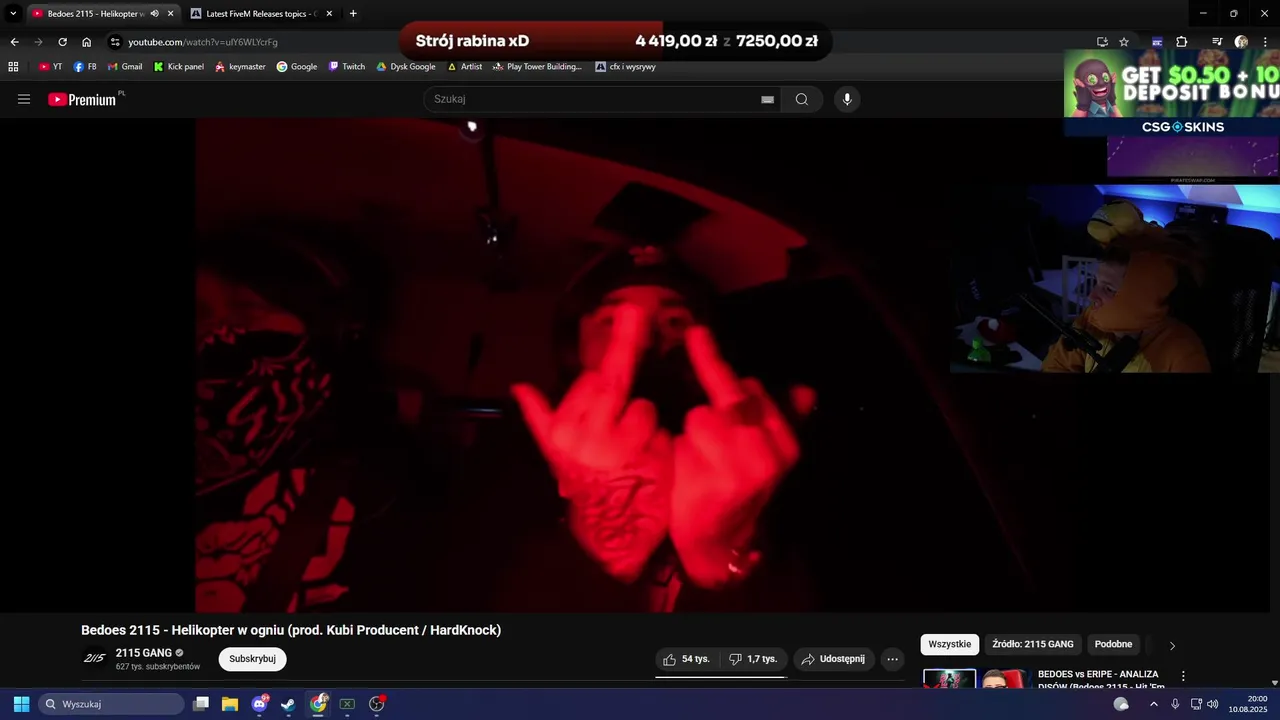This screenshot has height=720, width=1280.
Task: Subscribe with the Subskrybuj button
Action: [252, 659]
